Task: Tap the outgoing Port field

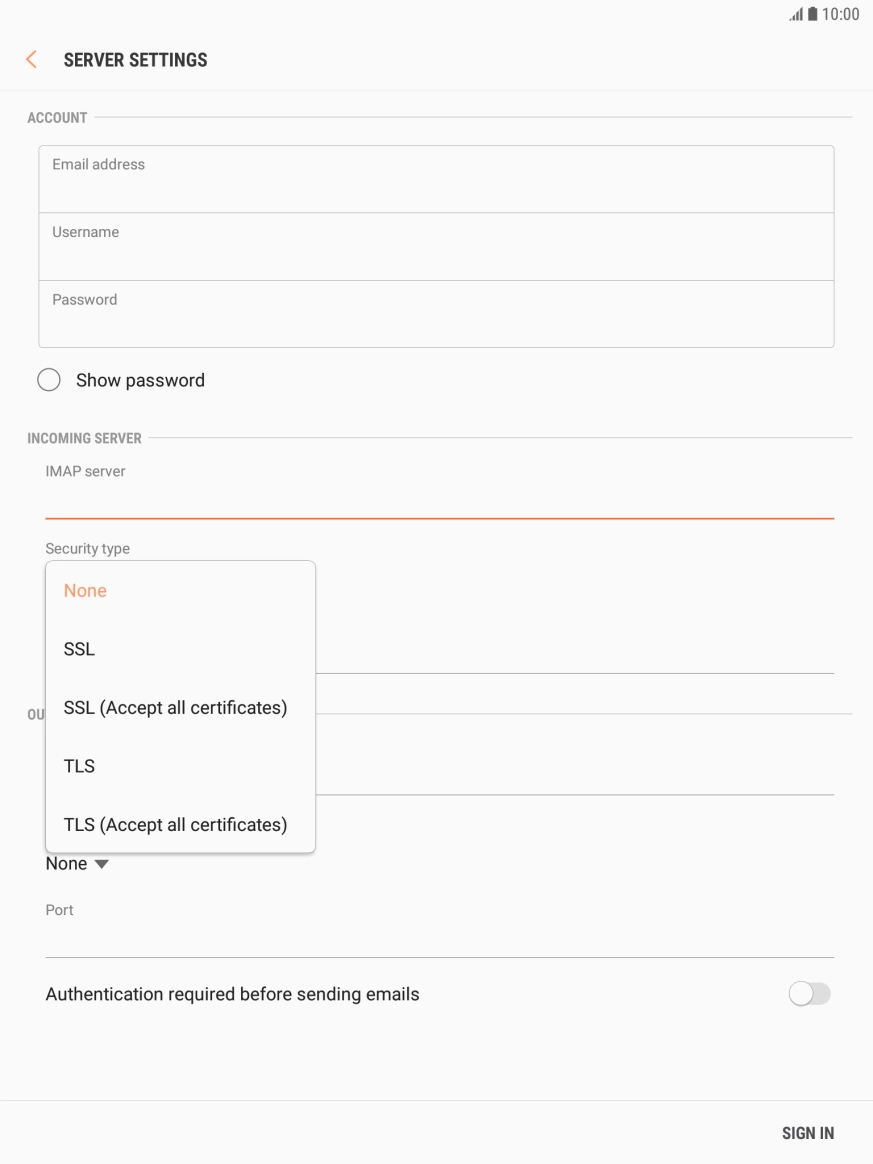Action: point(438,939)
